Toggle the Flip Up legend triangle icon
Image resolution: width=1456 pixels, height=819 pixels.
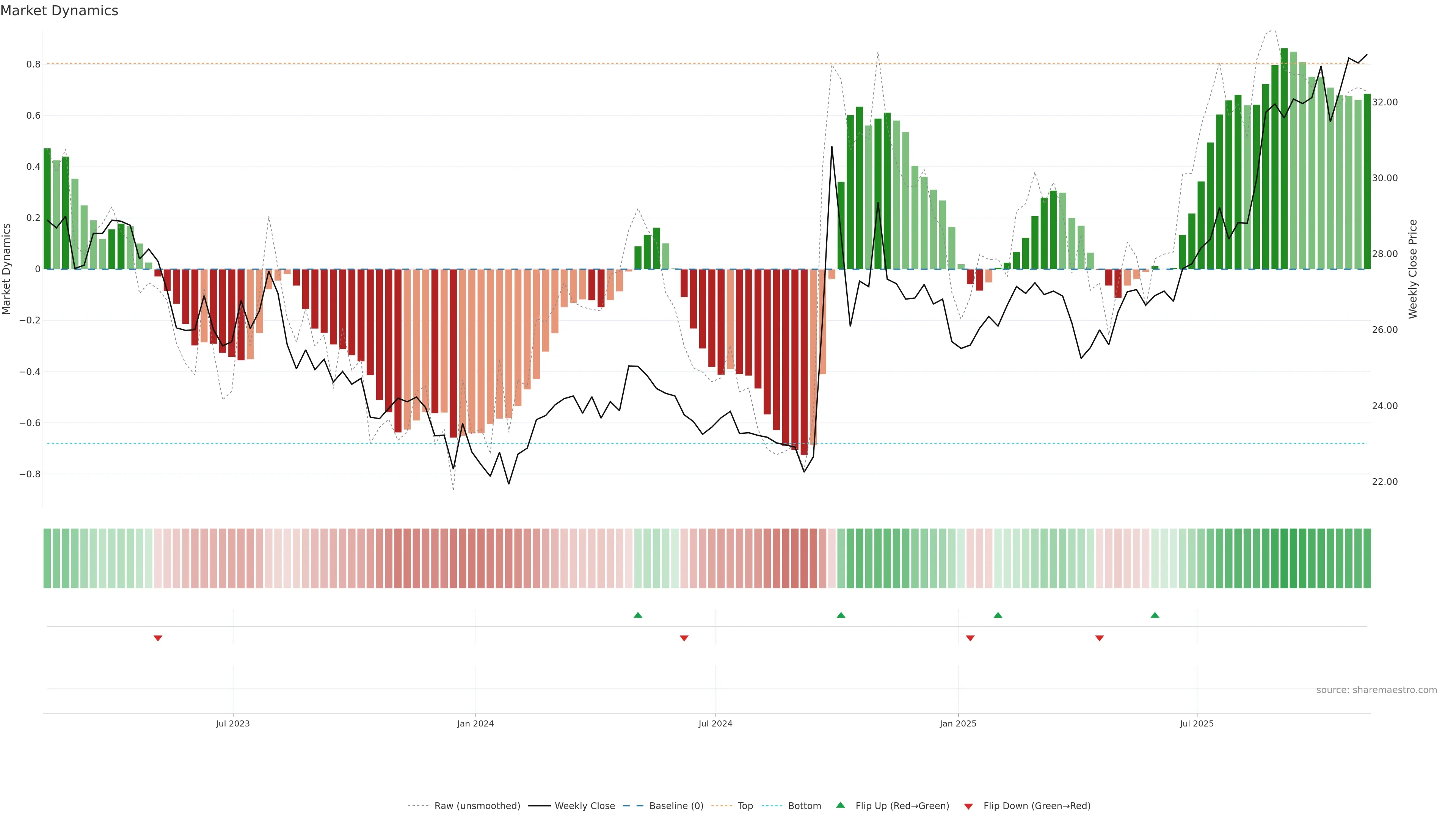(x=841, y=805)
